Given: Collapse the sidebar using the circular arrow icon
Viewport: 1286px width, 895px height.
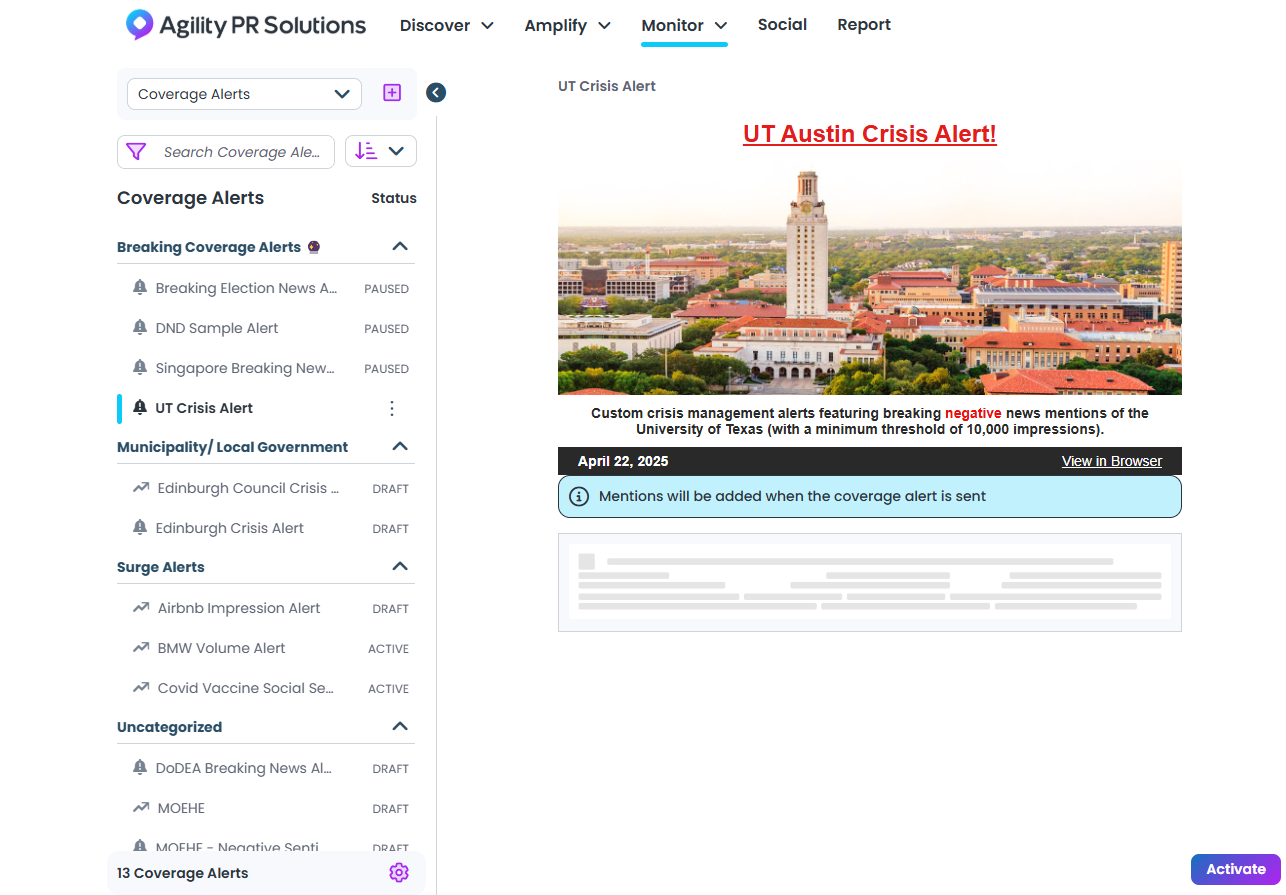Looking at the screenshot, I should click(x=435, y=92).
